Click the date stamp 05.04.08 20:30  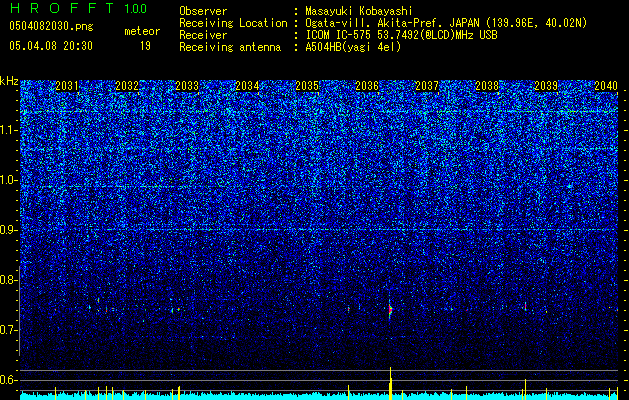[51, 46]
